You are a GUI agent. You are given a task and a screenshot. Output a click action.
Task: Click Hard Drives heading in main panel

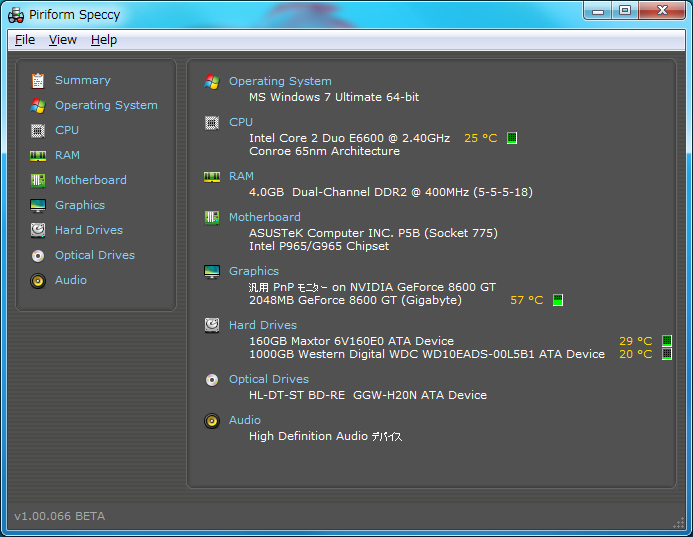coord(263,325)
